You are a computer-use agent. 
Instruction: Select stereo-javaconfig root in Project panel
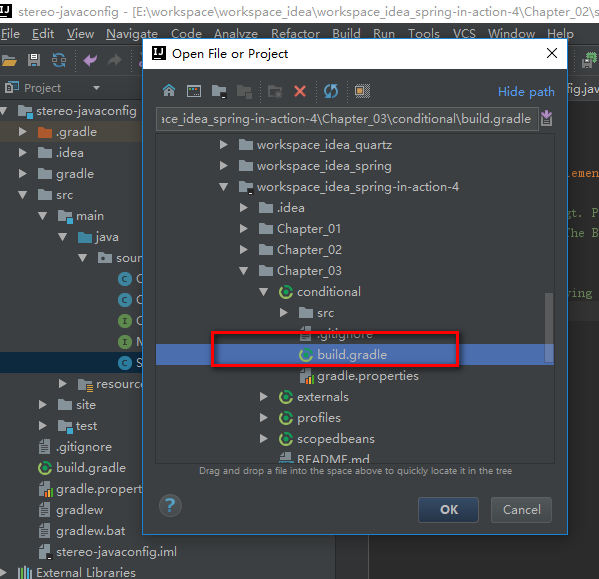click(x=86, y=111)
